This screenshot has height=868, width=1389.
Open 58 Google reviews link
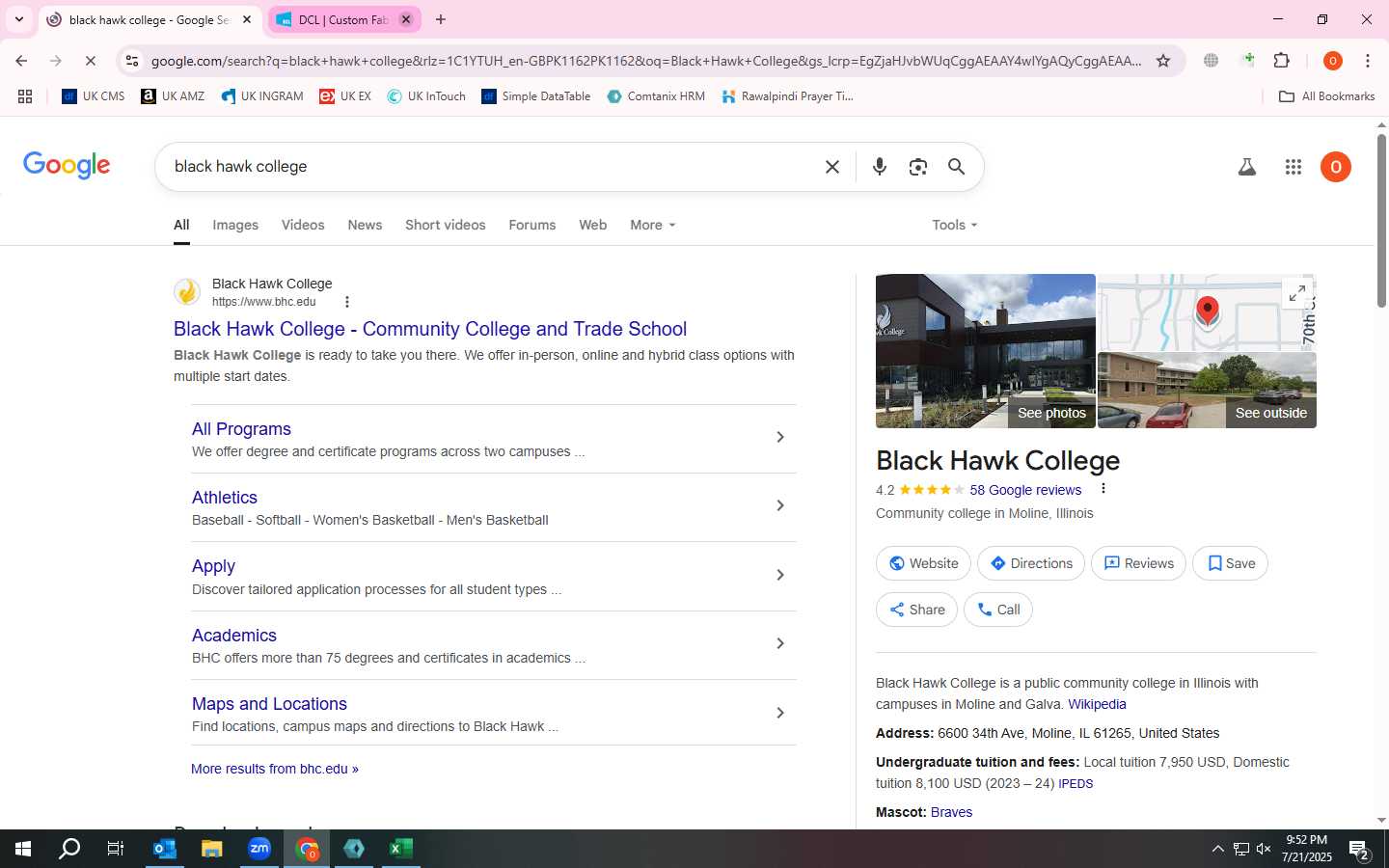1025,490
